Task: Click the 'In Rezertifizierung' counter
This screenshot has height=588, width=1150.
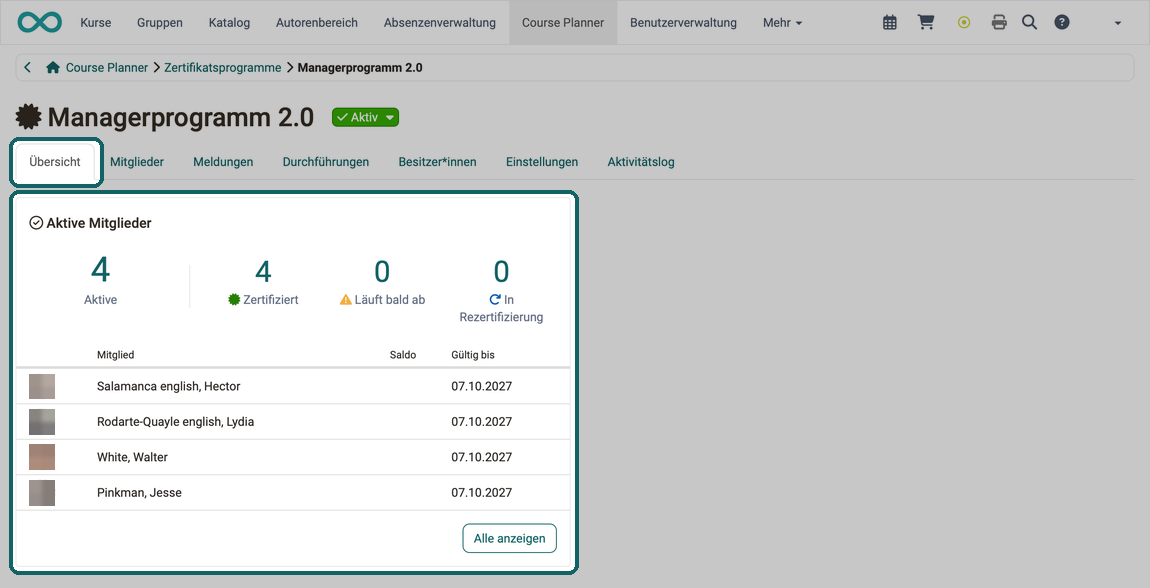Action: click(501, 290)
